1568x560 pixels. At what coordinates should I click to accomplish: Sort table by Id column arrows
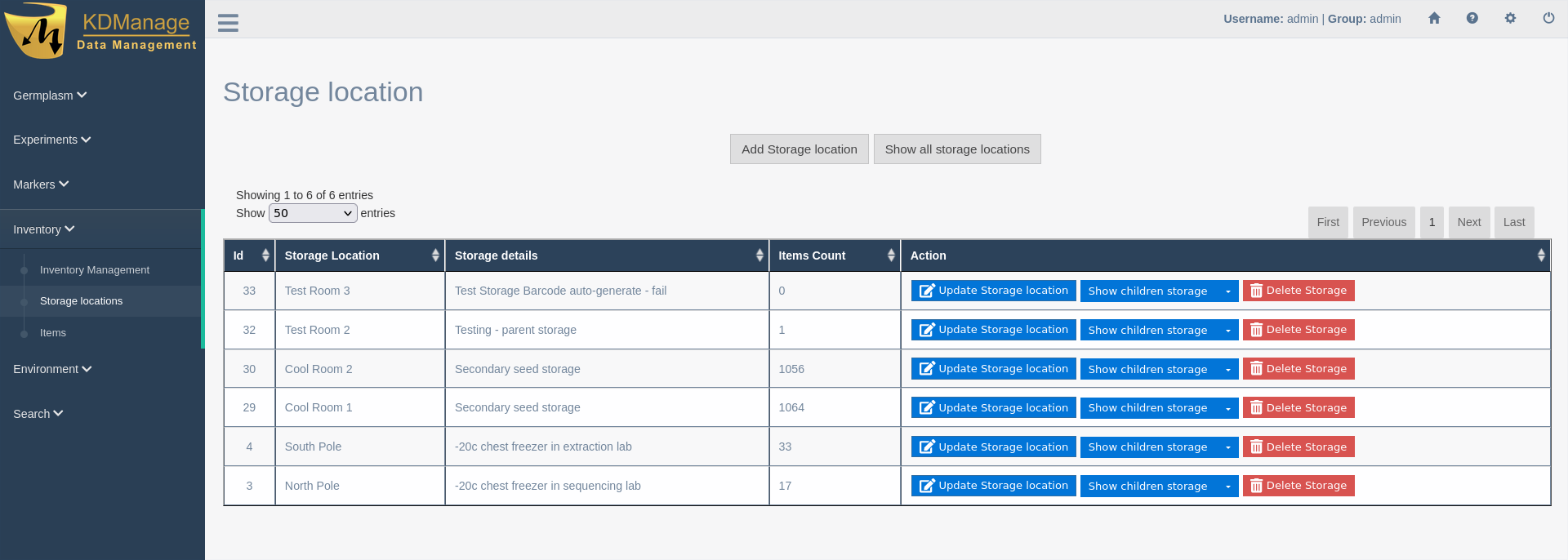click(265, 256)
